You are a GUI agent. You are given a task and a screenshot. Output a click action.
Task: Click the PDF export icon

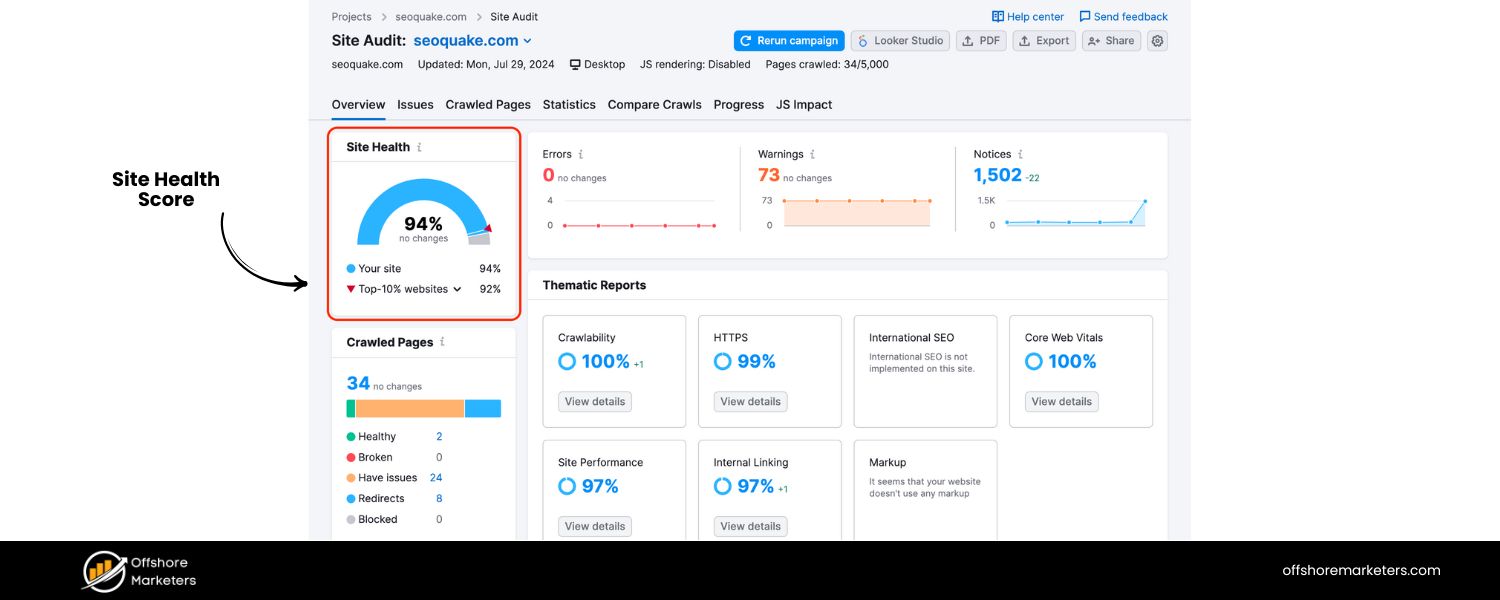tap(967, 40)
